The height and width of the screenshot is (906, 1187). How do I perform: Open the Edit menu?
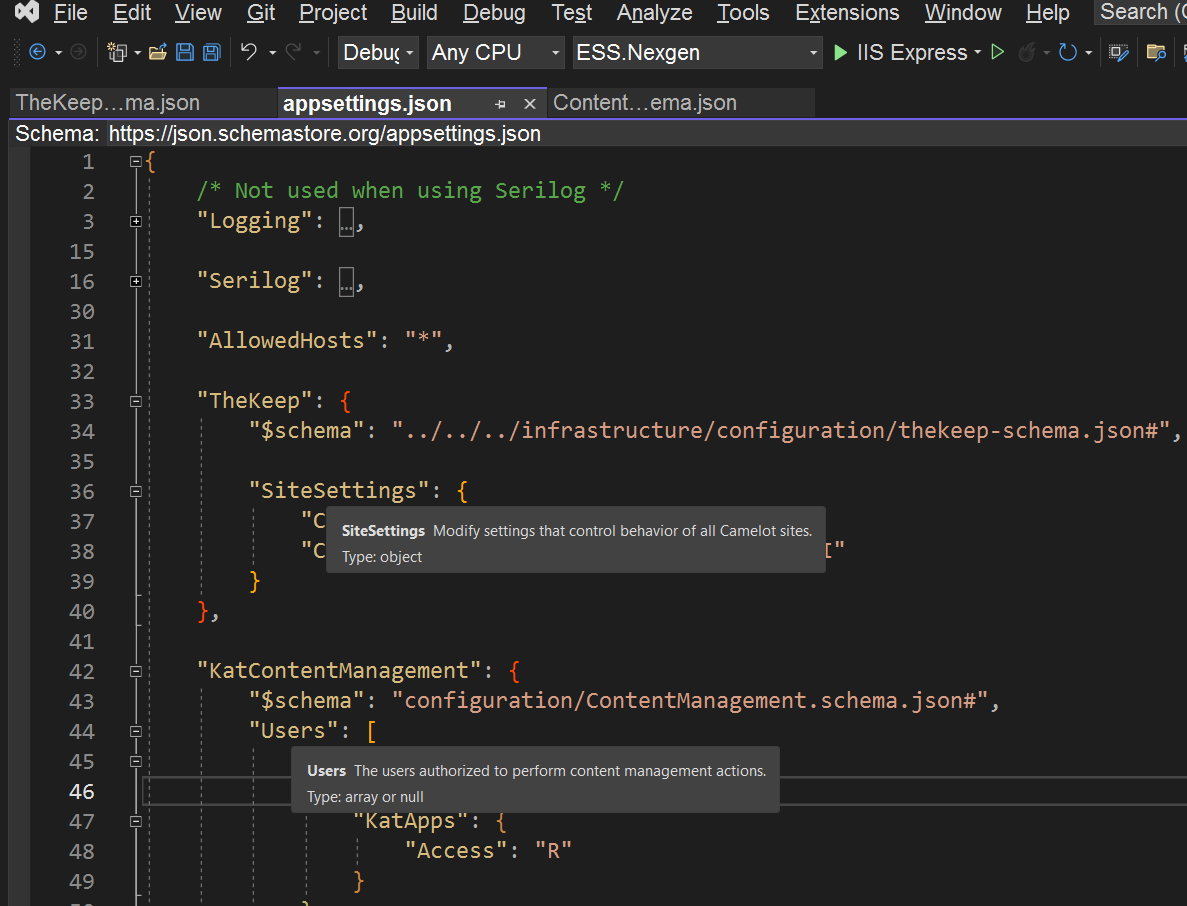pyautogui.click(x=132, y=13)
